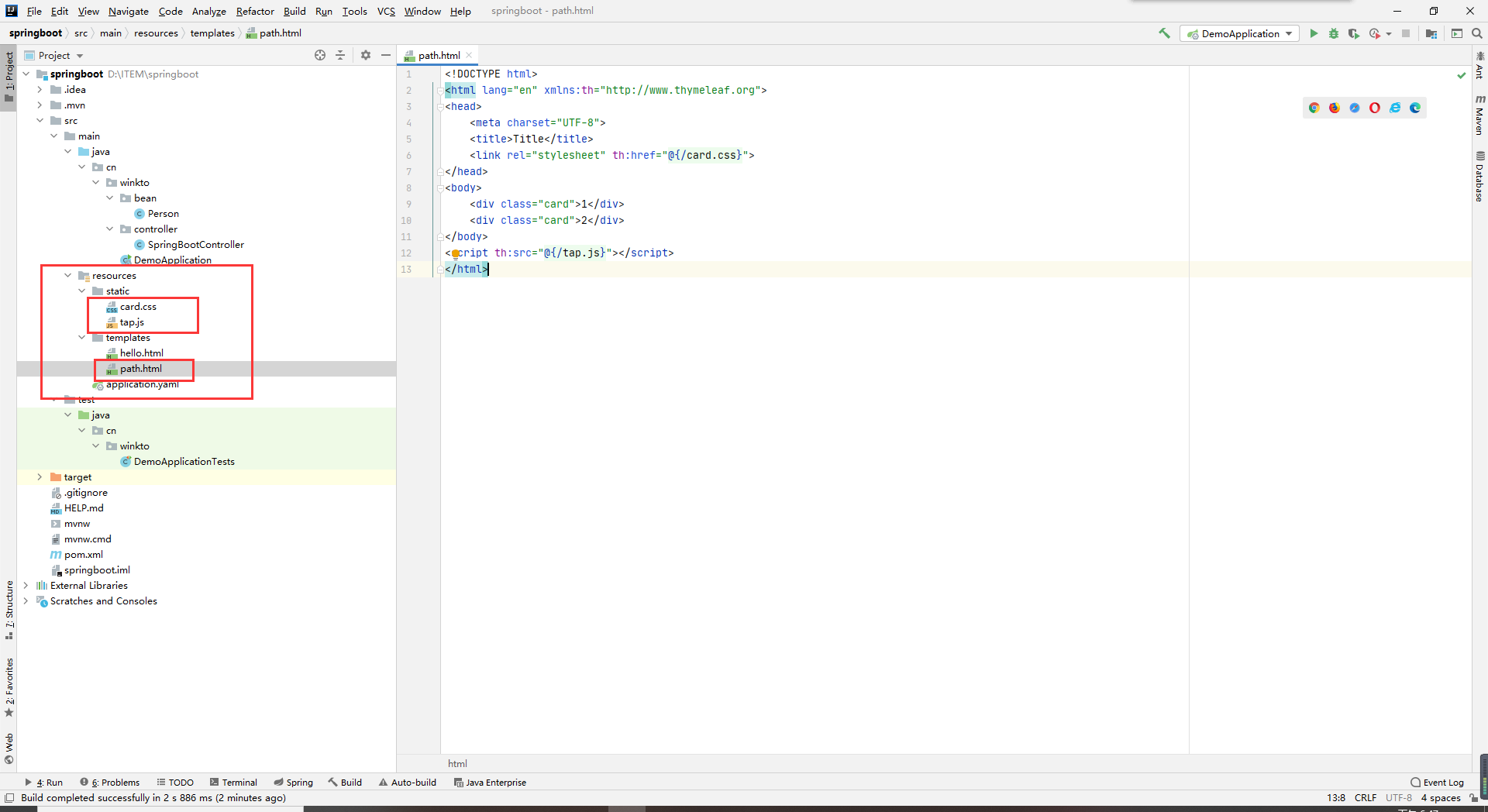Open page in Edge browser icon

(x=1415, y=108)
